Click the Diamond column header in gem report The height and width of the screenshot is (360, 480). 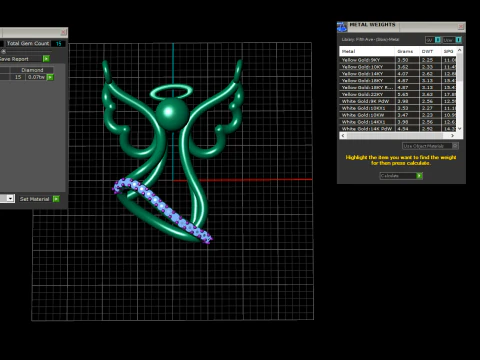point(32,70)
